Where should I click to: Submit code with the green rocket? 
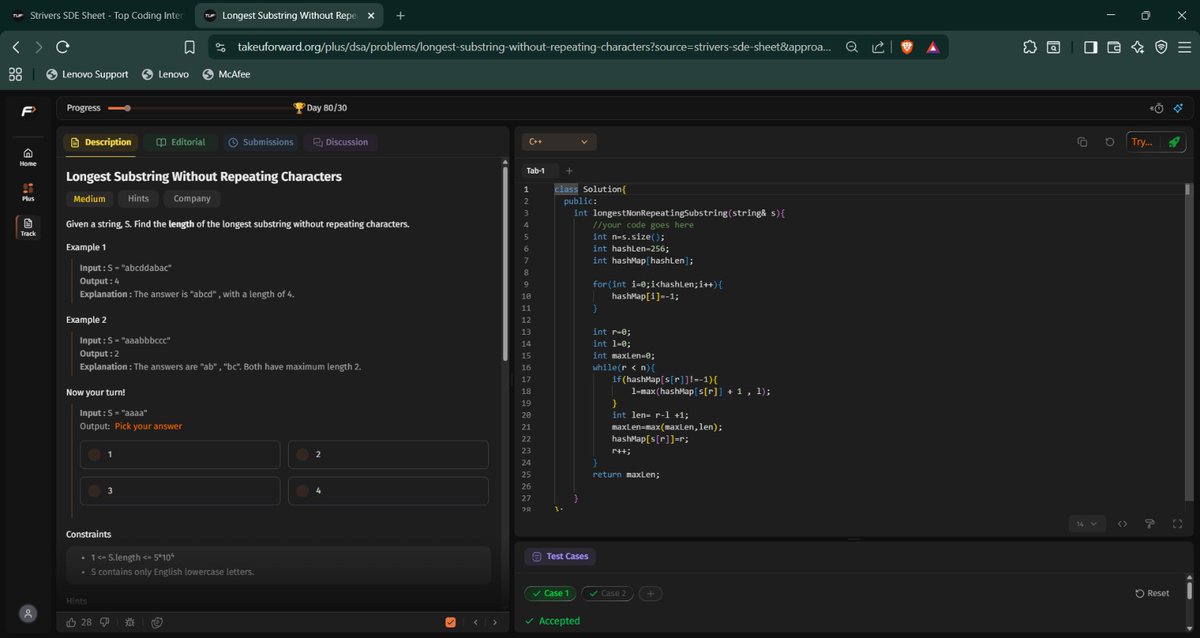(x=1174, y=142)
